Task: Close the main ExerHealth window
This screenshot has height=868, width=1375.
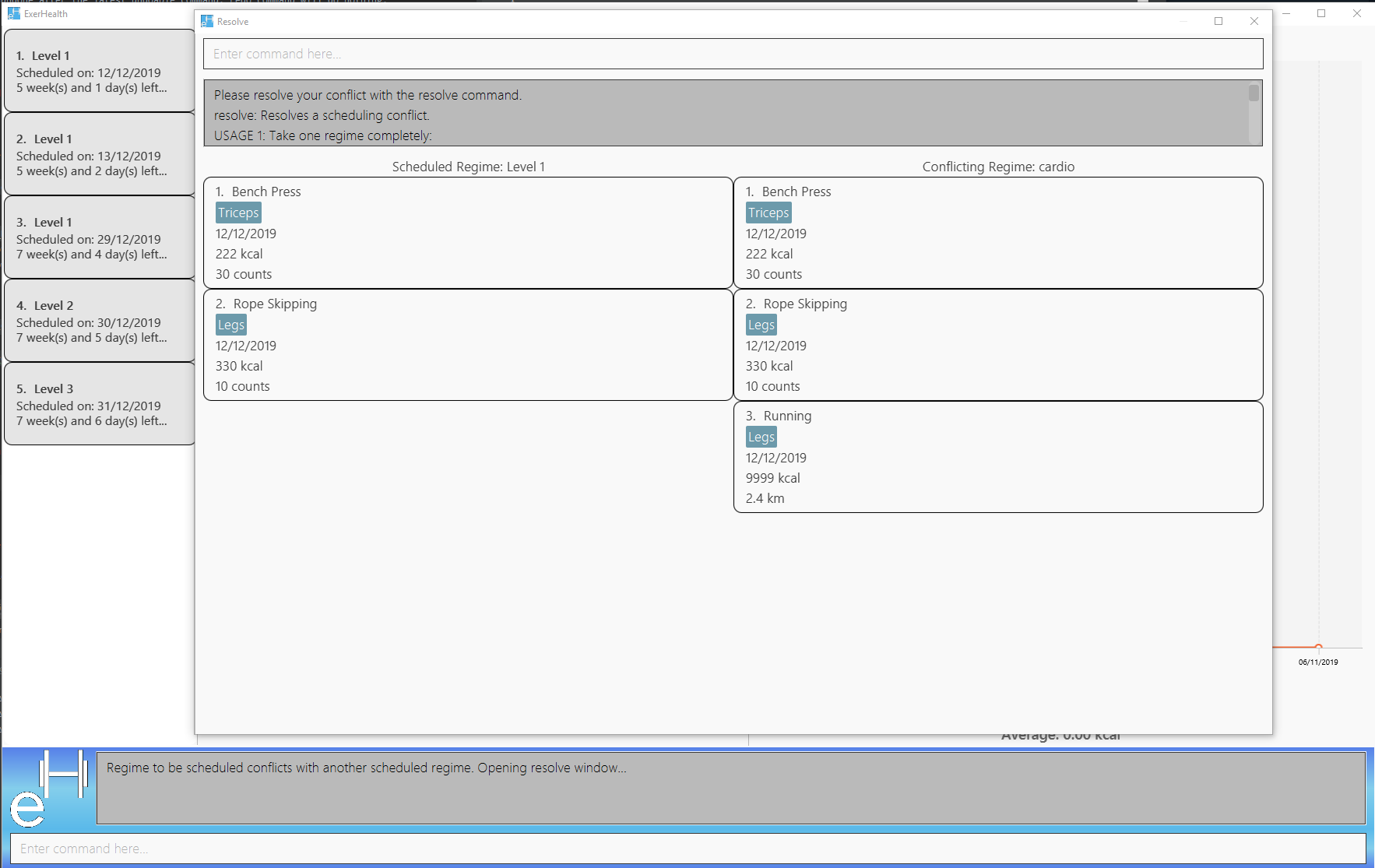Action: [1357, 13]
